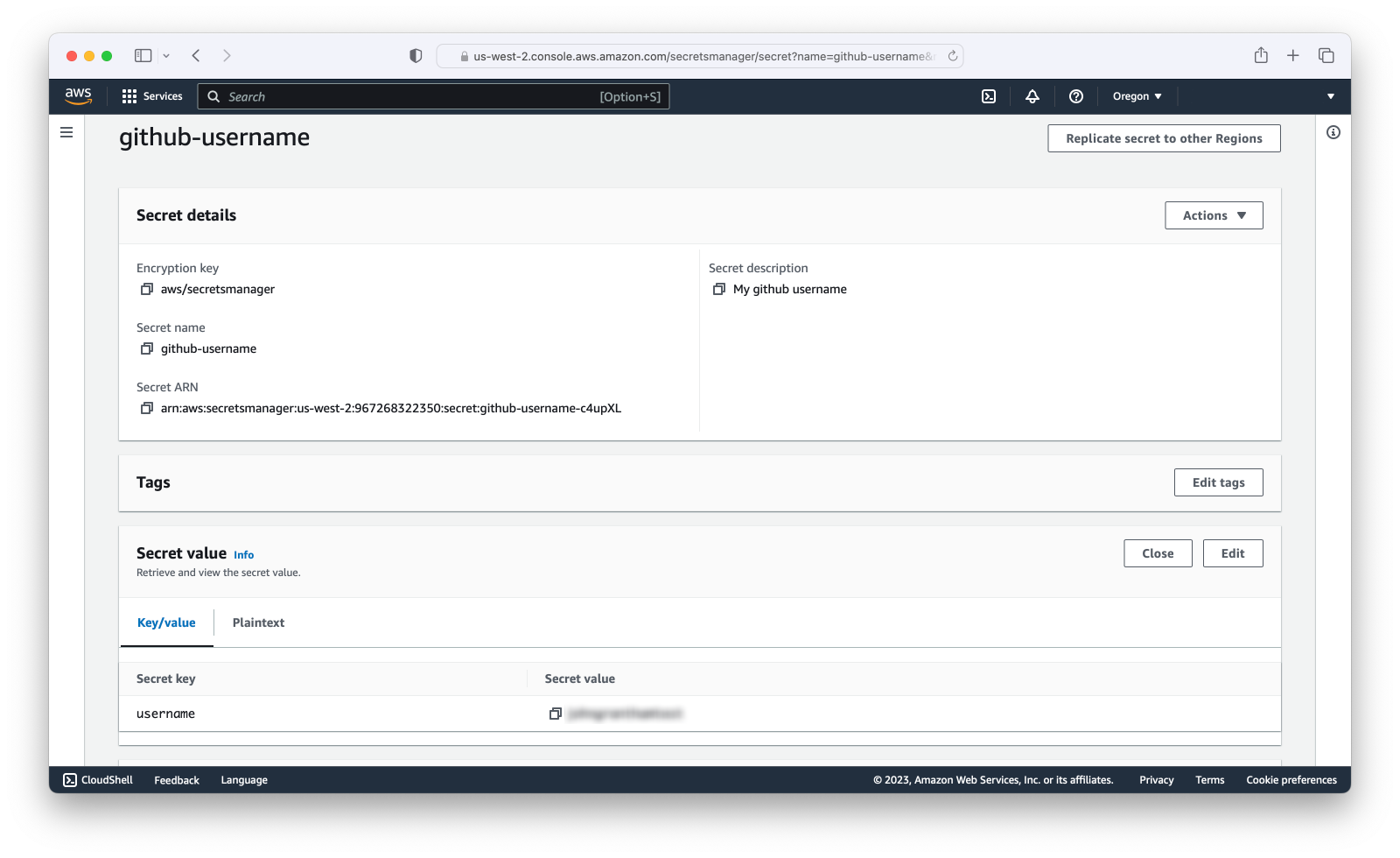Click the Edit tags button
The width and height of the screenshot is (1400, 858).
point(1218,482)
